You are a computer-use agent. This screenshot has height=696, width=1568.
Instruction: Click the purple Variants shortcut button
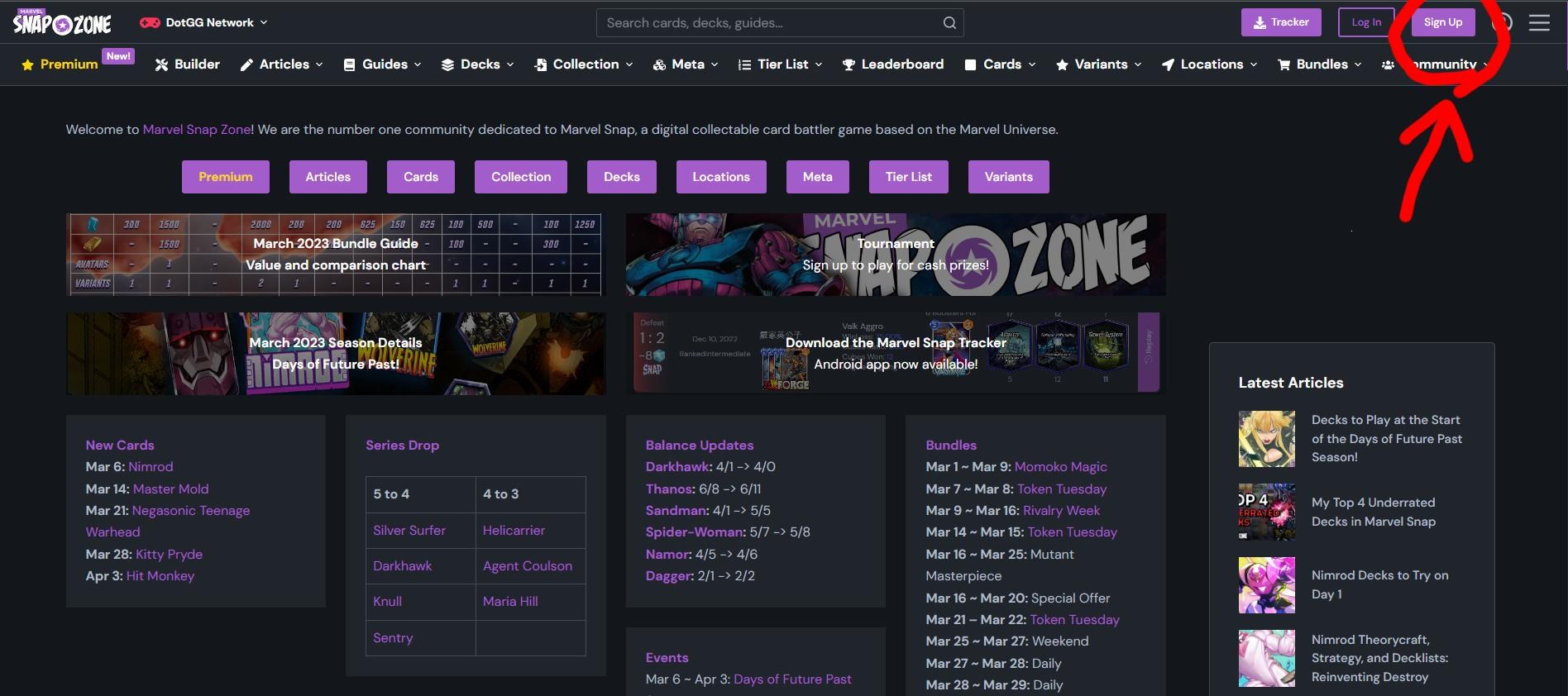coord(1008,177)
